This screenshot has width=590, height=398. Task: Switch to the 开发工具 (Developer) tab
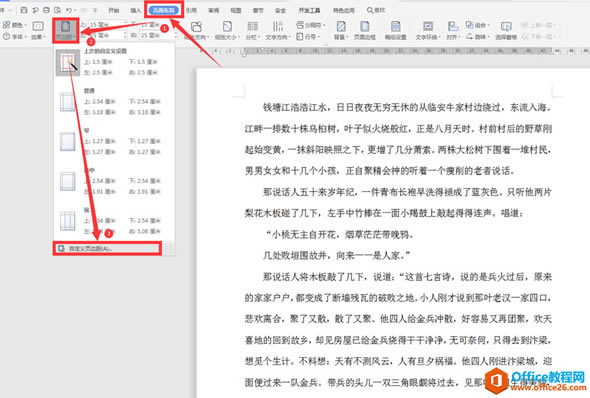point(309,10)
